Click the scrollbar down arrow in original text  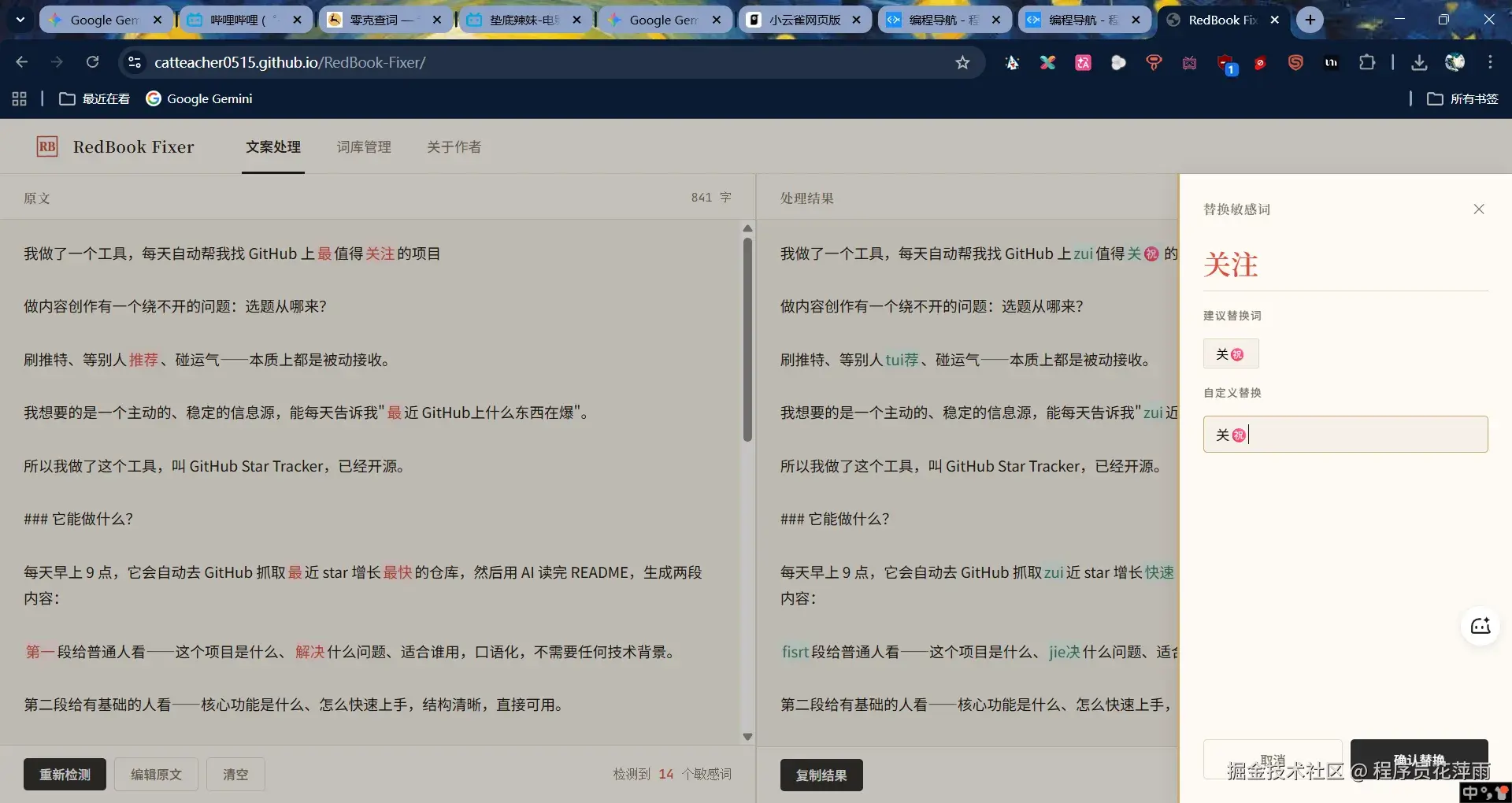click(747, 737)
